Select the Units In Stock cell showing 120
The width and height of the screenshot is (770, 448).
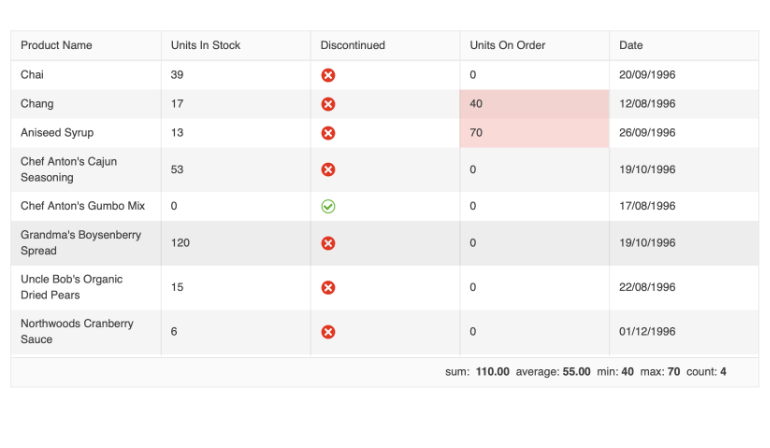coord(235,243)
